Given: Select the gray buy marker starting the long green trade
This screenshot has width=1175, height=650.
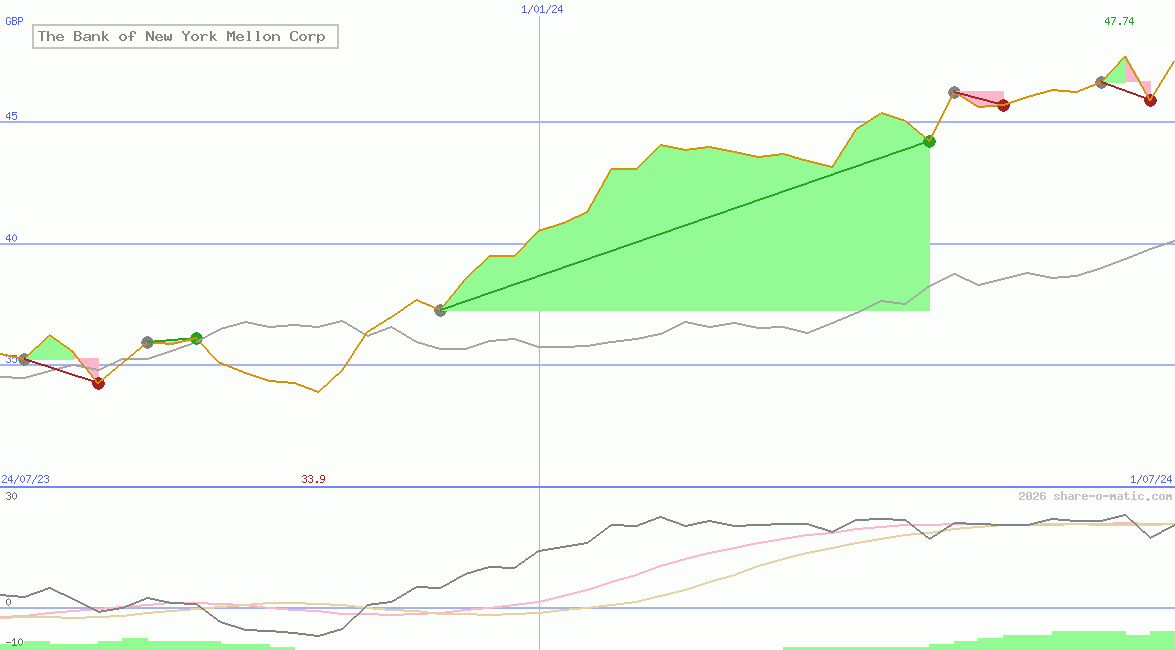Looking at the screenshot, I should point(441,310).
